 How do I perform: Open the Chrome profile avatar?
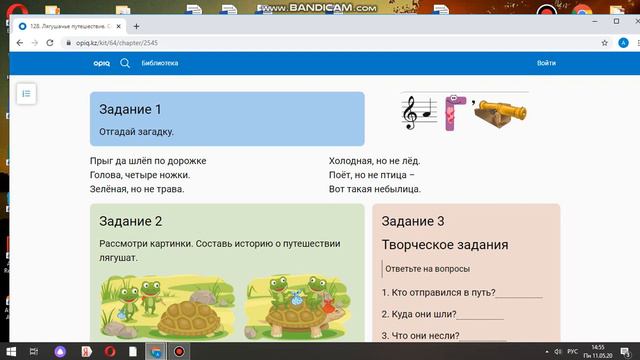coord(623,43)
